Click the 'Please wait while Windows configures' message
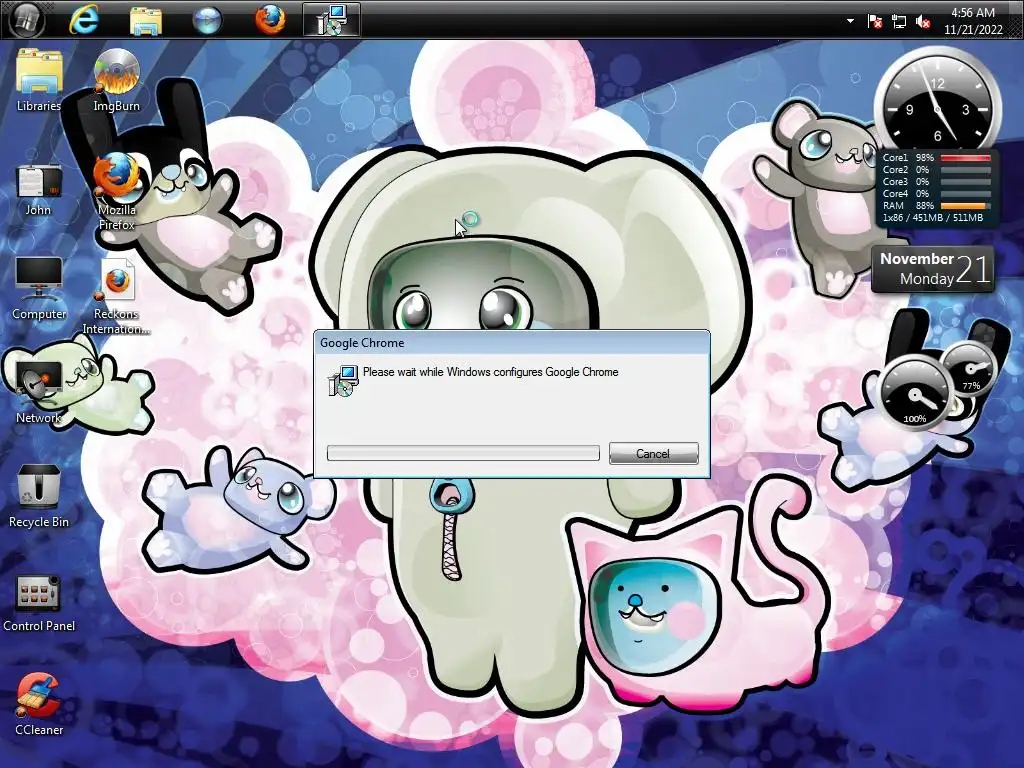 [490, 372]
